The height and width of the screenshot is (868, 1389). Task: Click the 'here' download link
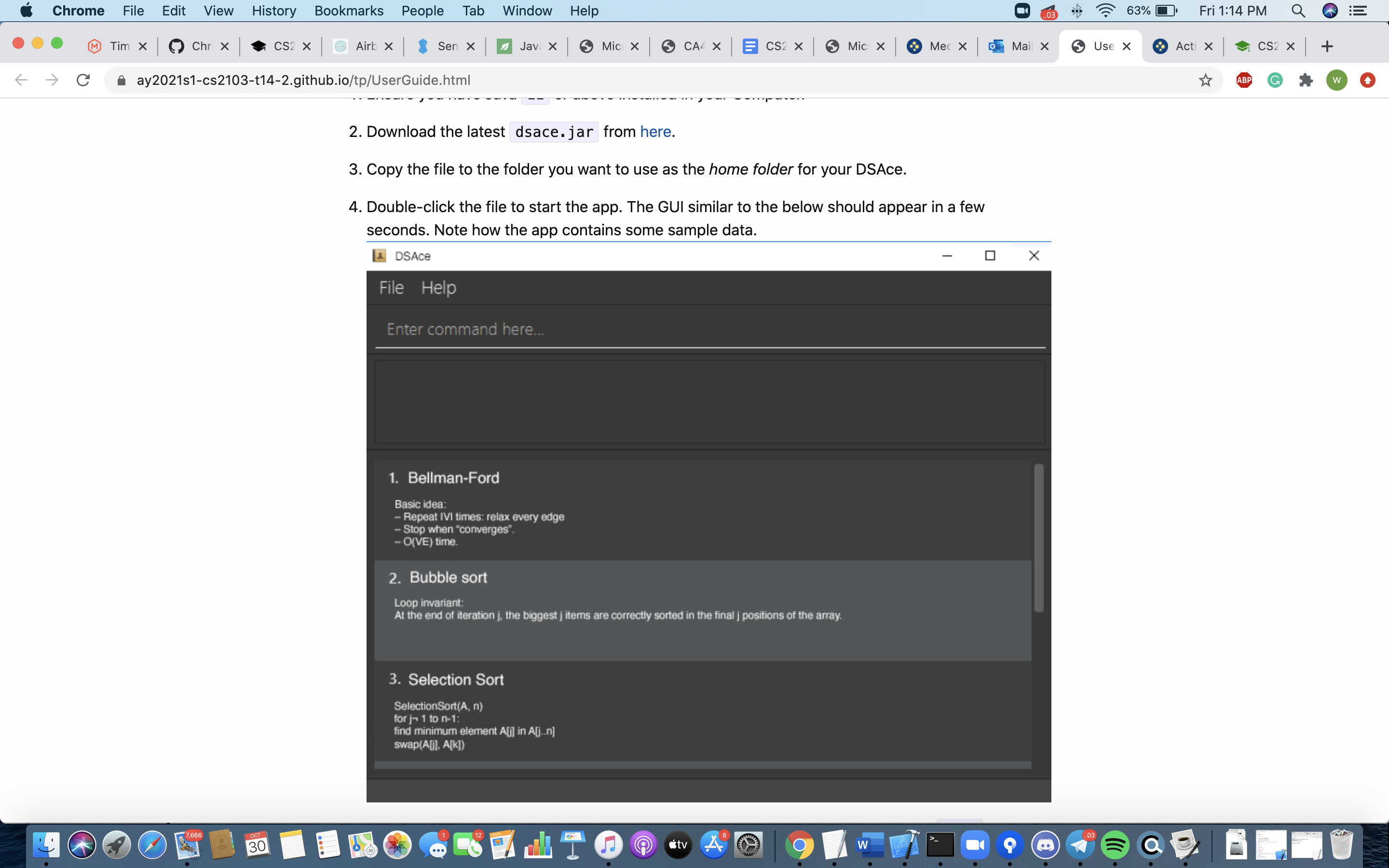tap(655, 132)
